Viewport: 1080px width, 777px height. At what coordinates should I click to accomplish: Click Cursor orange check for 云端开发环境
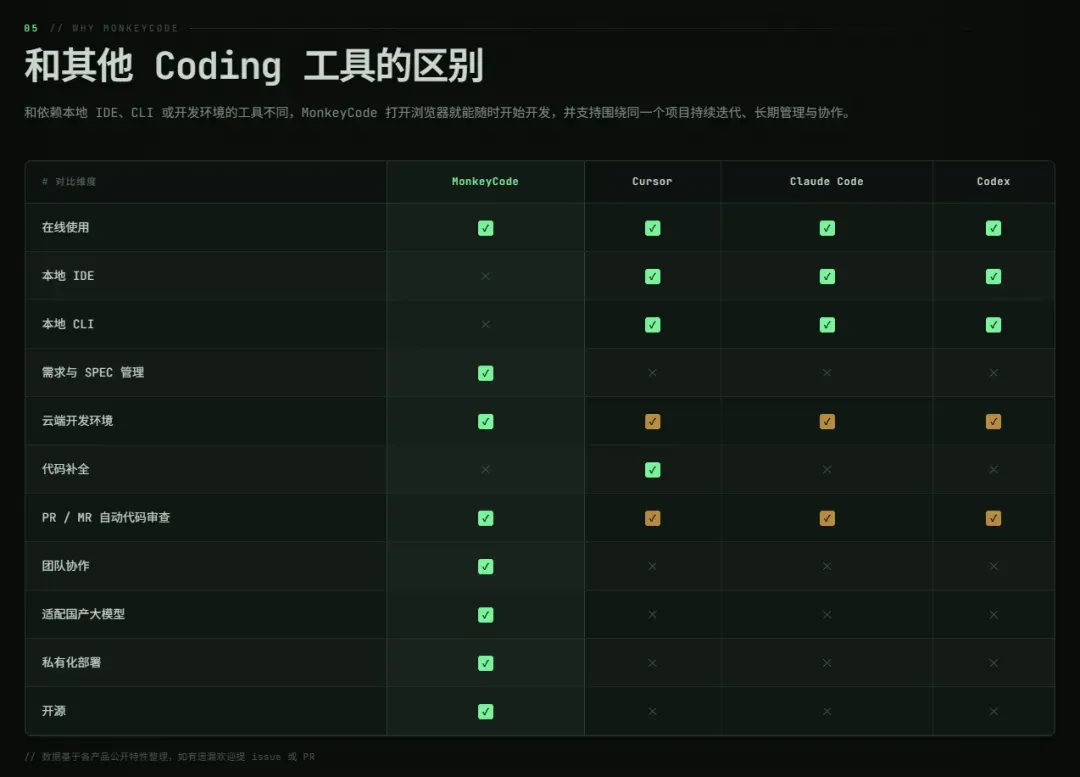[652, 422]
